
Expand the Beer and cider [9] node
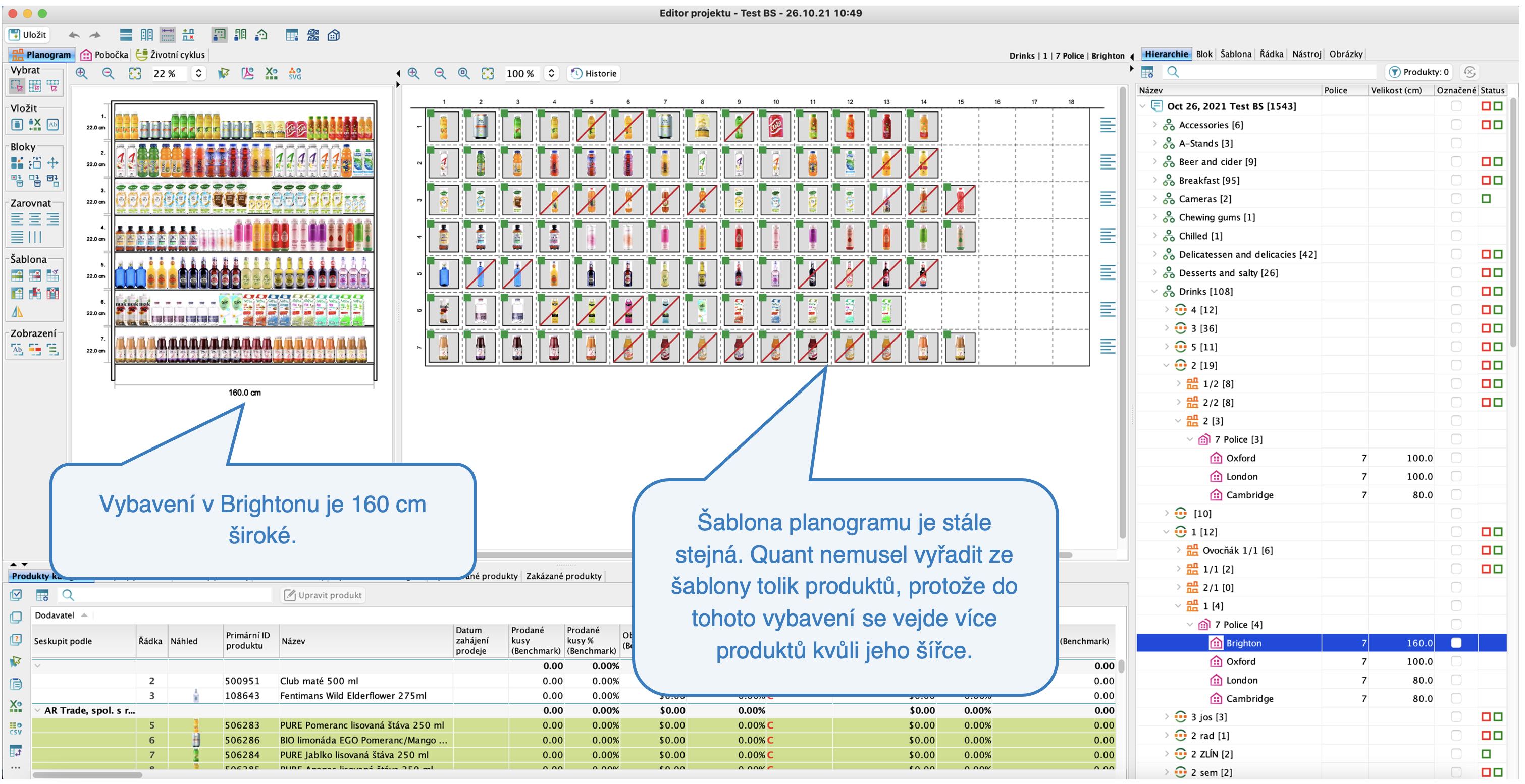click(x=1154, y=161)
